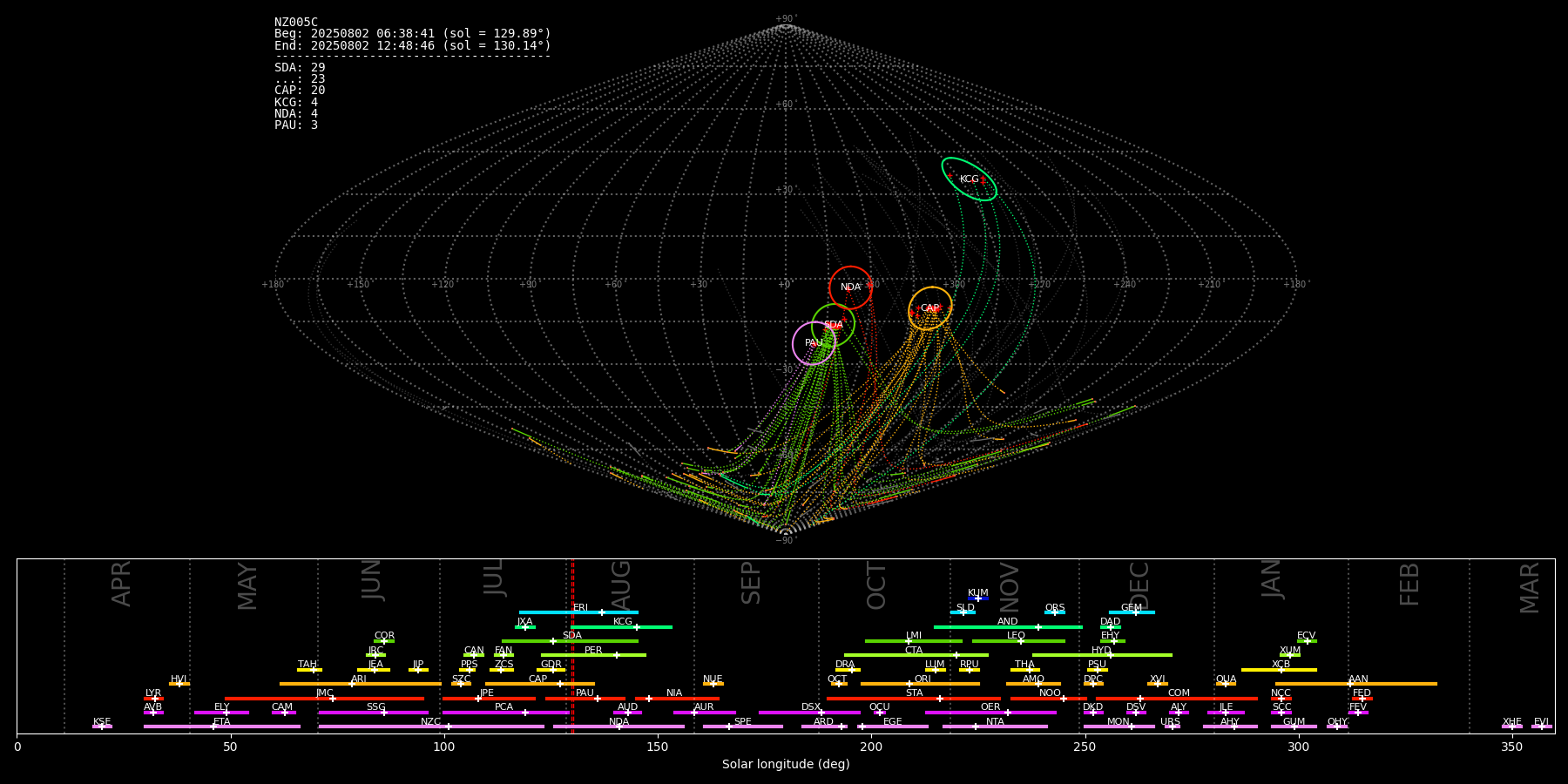Click the DEC month label in the timeline

[x=1139, y=585]
